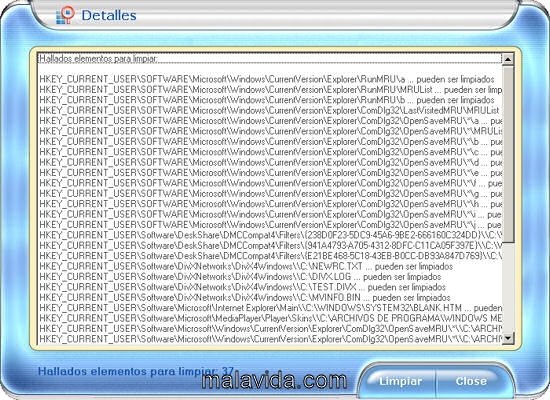Click the scrollbar down arrow

click(508, 338)
